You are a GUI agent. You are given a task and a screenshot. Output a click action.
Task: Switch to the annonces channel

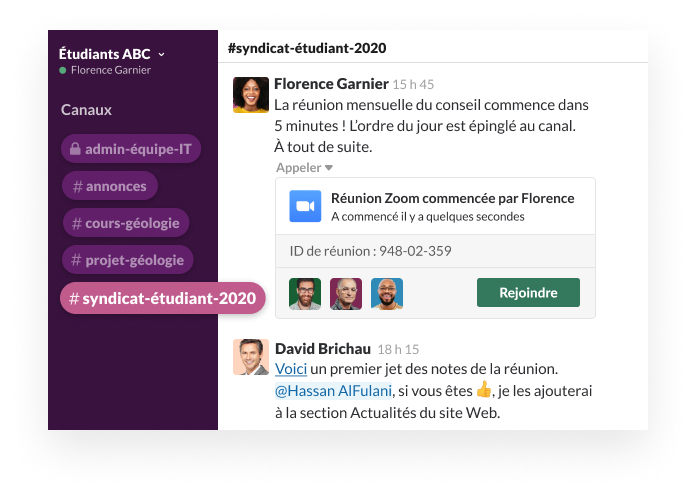(108, 186)
